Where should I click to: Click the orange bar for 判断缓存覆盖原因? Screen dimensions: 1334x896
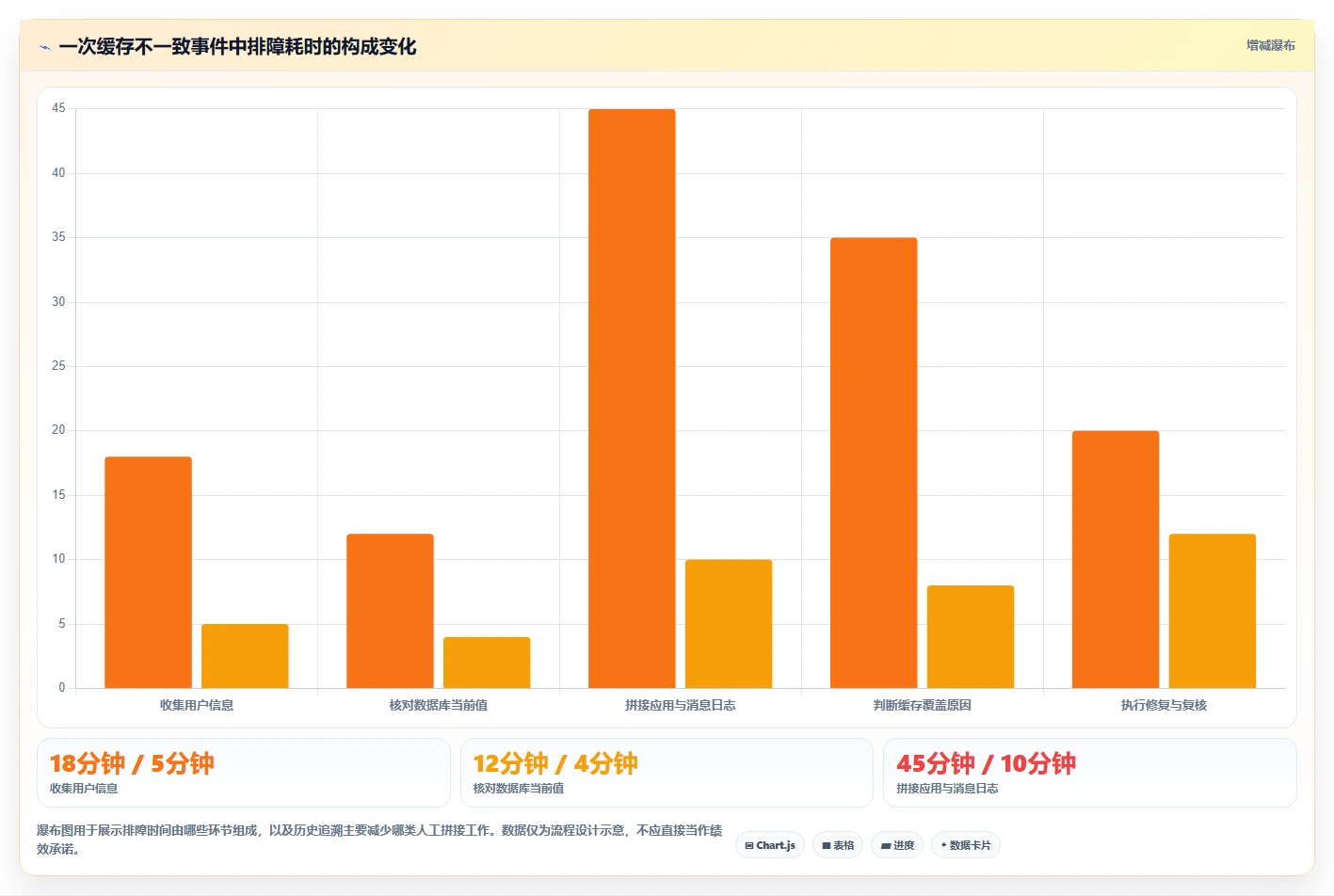(874, 463)
